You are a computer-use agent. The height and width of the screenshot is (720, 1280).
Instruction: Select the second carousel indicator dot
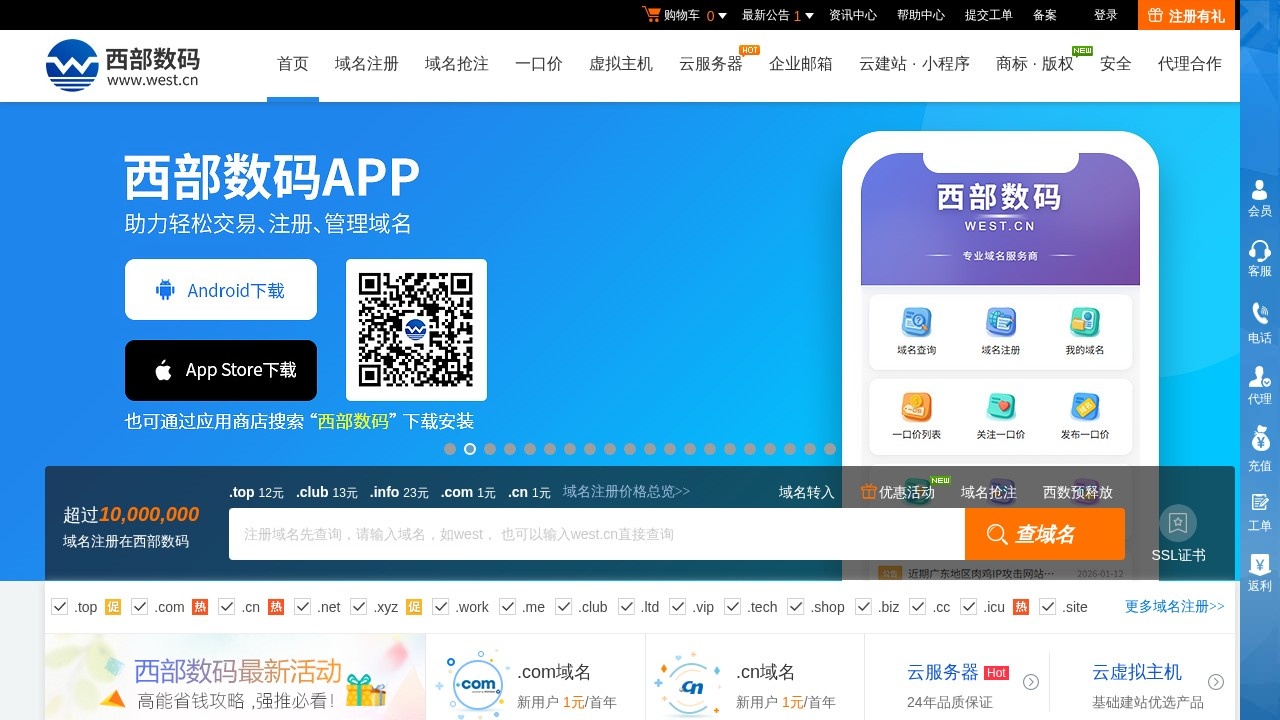tap(470, 449)
